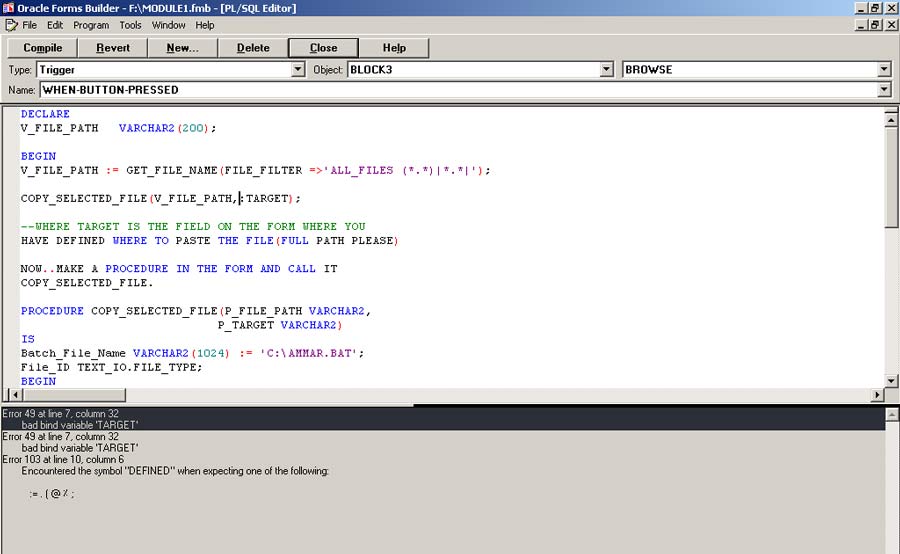Click the Oracle Forms Builder title bar icon
The image size is (900, 554).
click(x=8, y=8)
